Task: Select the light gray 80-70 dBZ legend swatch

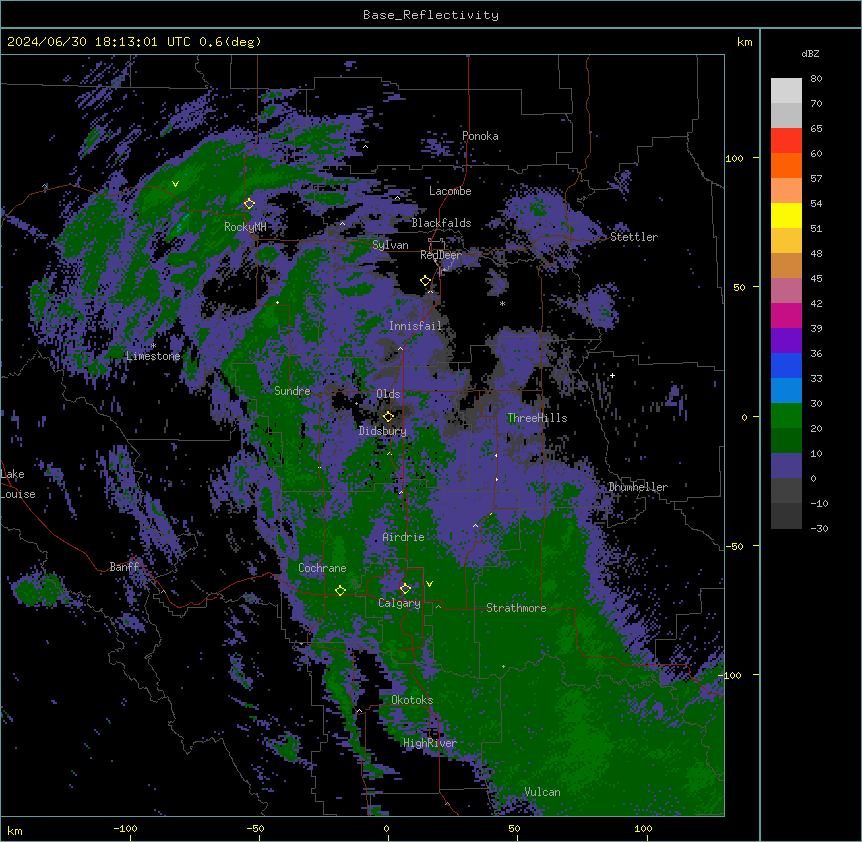Action: click(786, 90)
